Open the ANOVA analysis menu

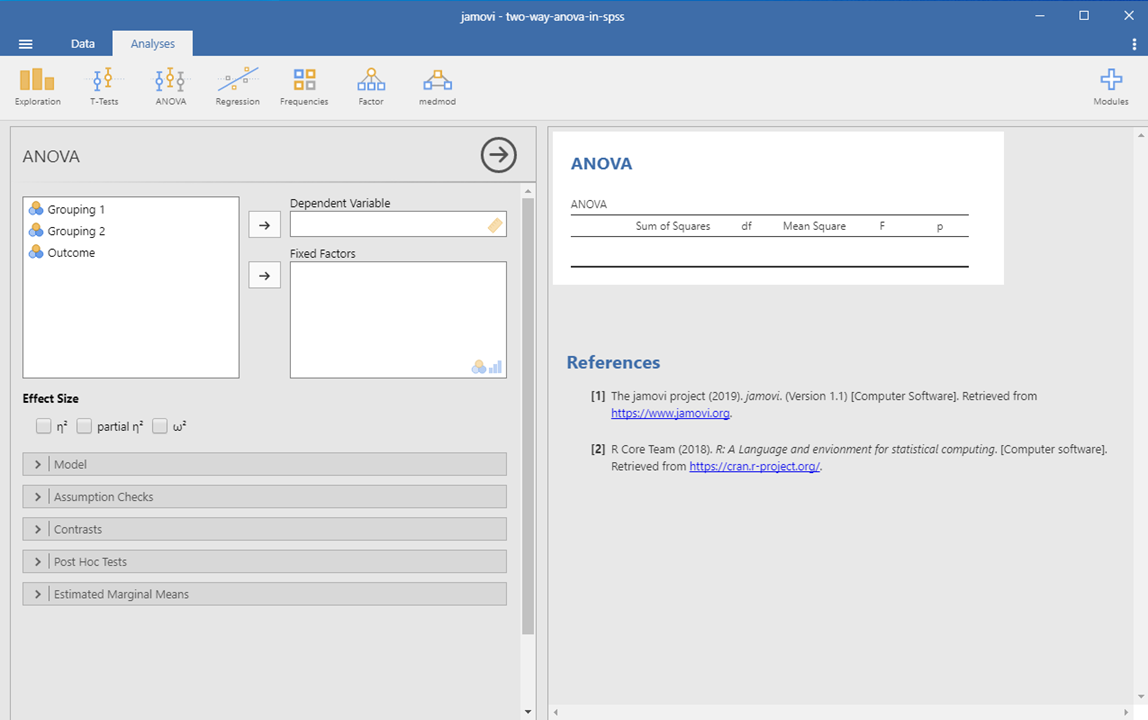pos(170,87)
